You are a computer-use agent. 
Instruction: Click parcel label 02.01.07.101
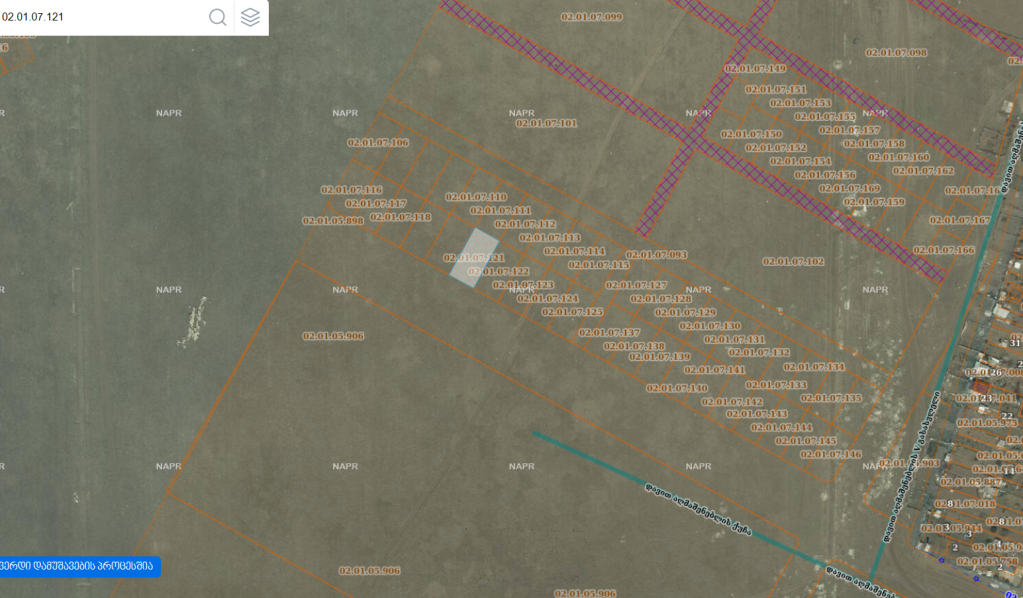pos(547,123)
